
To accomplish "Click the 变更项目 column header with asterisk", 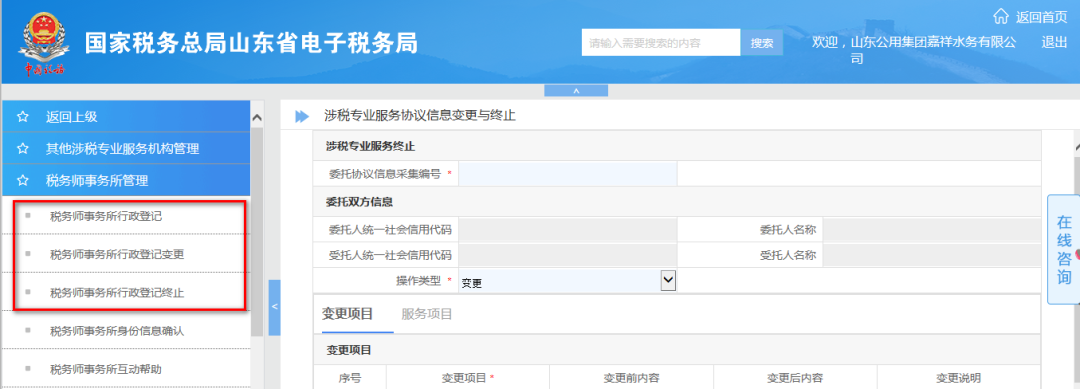I will 468,378.
